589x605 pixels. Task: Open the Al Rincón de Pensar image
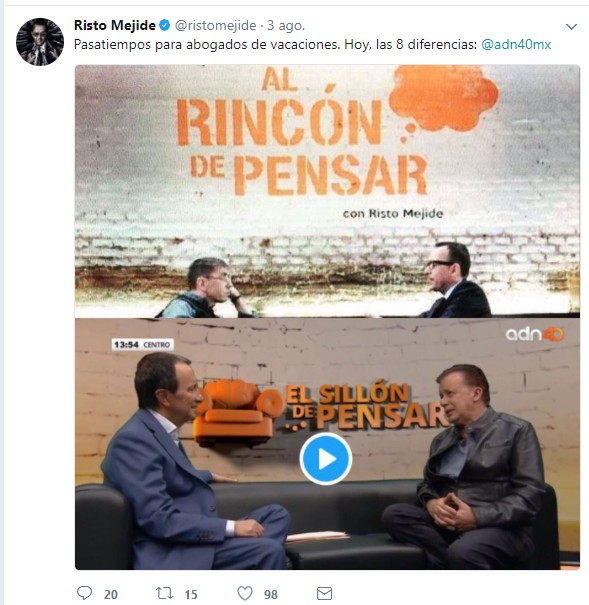click(x=327, y=191)
